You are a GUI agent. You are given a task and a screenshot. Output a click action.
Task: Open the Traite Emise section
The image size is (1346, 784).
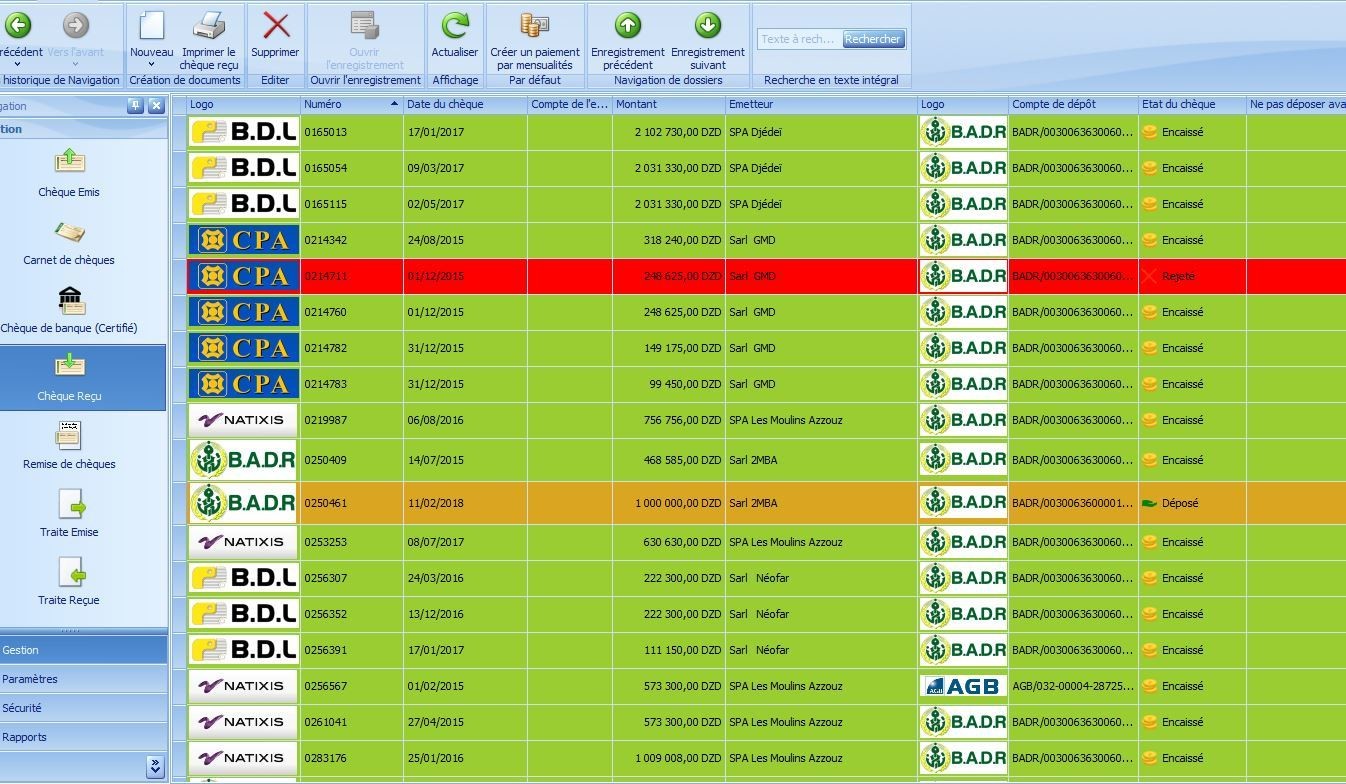69,512
